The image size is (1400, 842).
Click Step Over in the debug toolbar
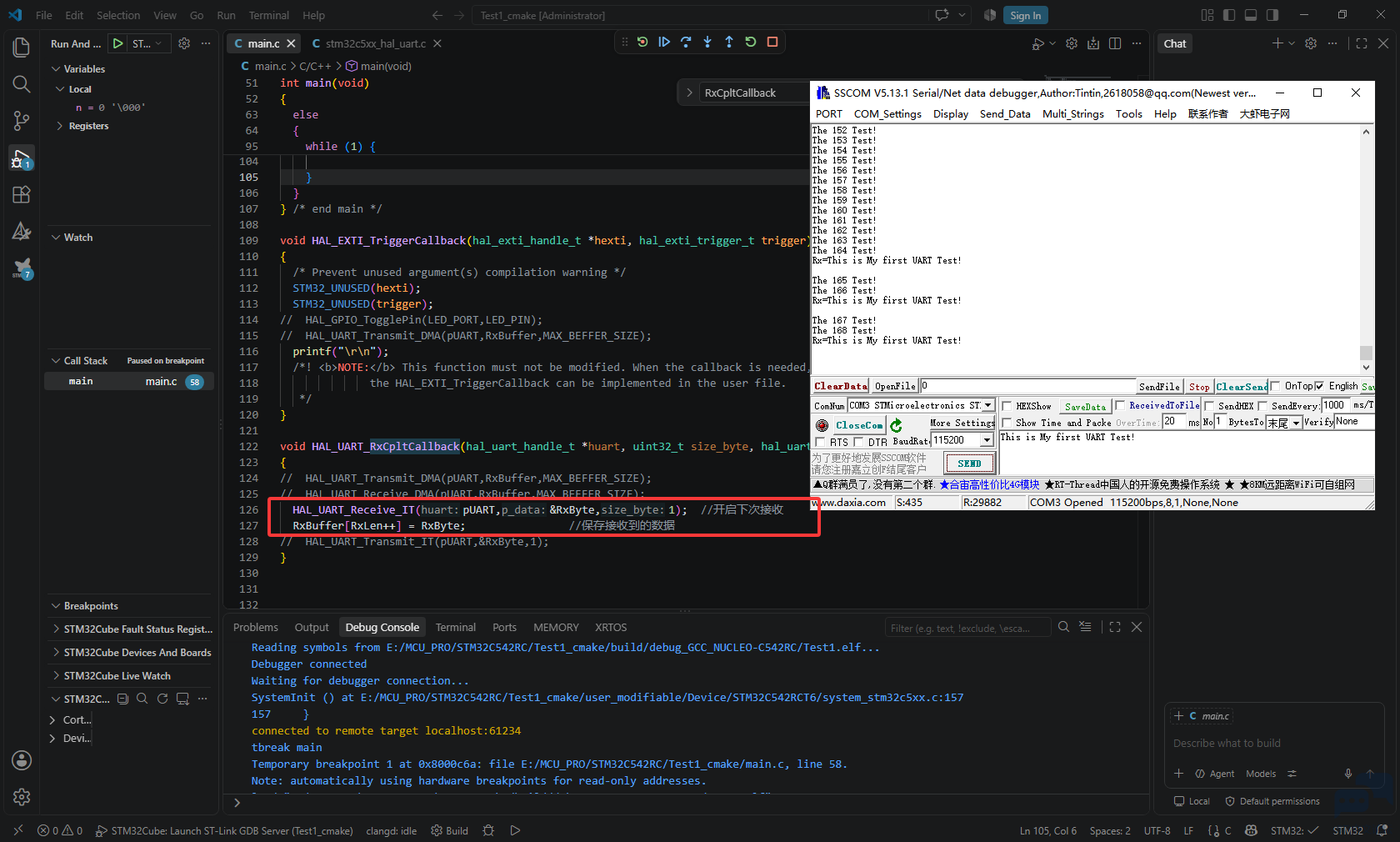coord(686,42)
